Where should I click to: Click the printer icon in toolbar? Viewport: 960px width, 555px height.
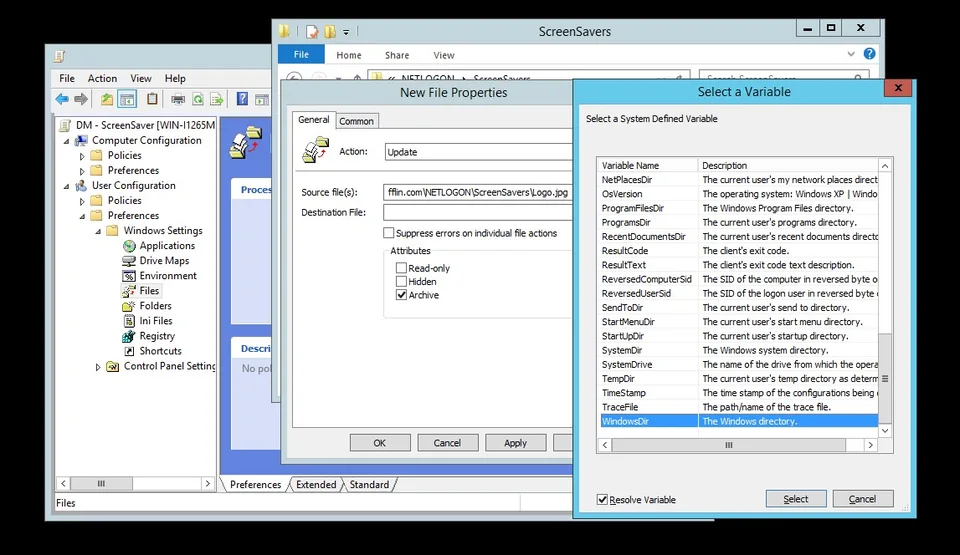178,99
